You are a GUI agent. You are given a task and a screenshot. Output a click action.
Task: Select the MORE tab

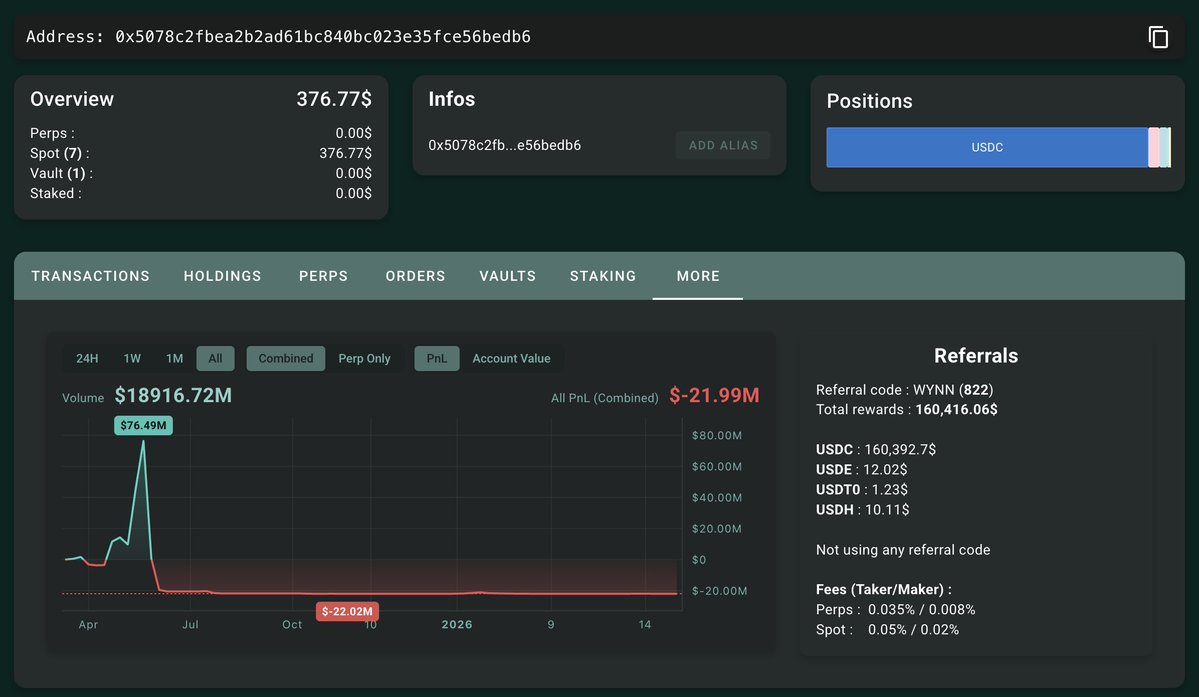pyautogui.click(x=698, y=276)
